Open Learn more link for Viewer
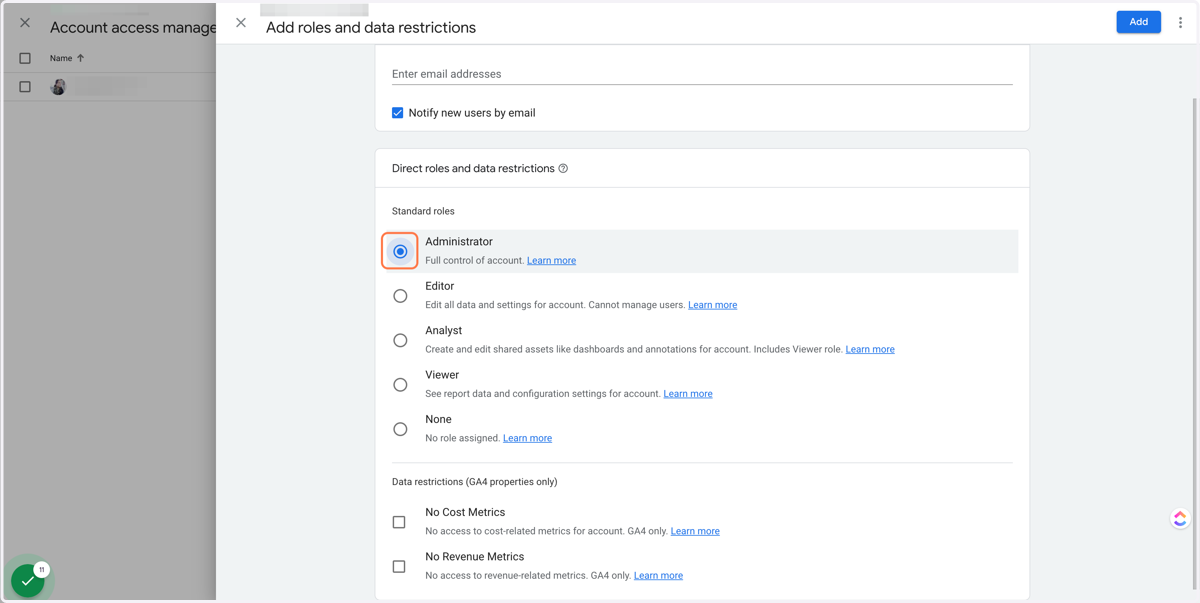The image size is (1200, 603). 688,394
